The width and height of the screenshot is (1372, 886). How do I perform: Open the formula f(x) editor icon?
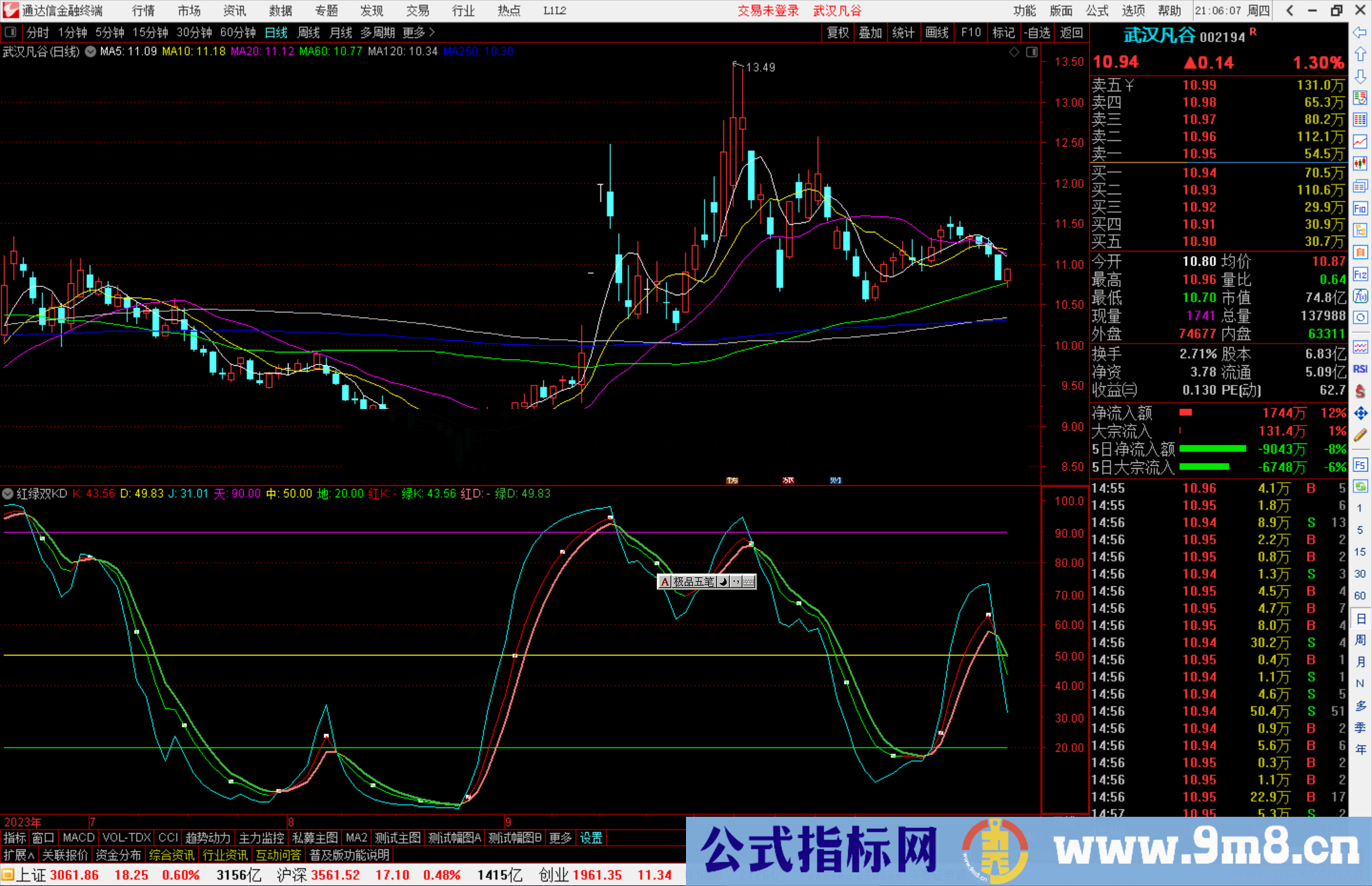[x=1361, y=296]
